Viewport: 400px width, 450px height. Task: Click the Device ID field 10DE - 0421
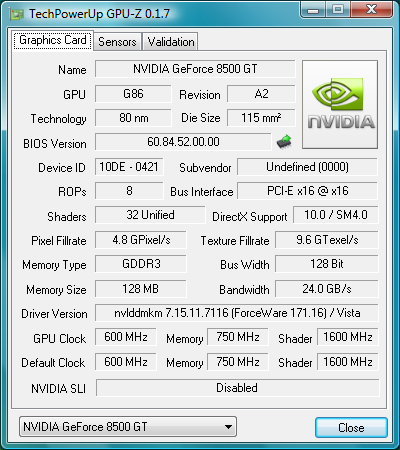tap(129, 167)
